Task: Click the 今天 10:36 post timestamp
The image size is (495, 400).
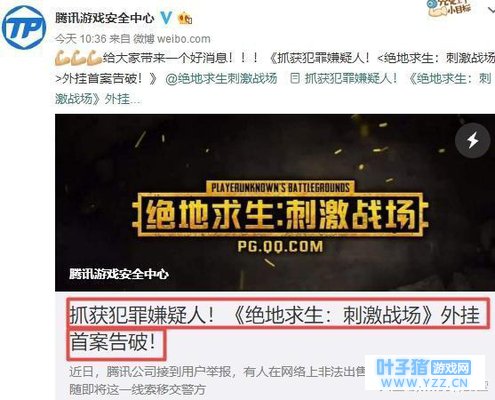Action: pos(81,39)
